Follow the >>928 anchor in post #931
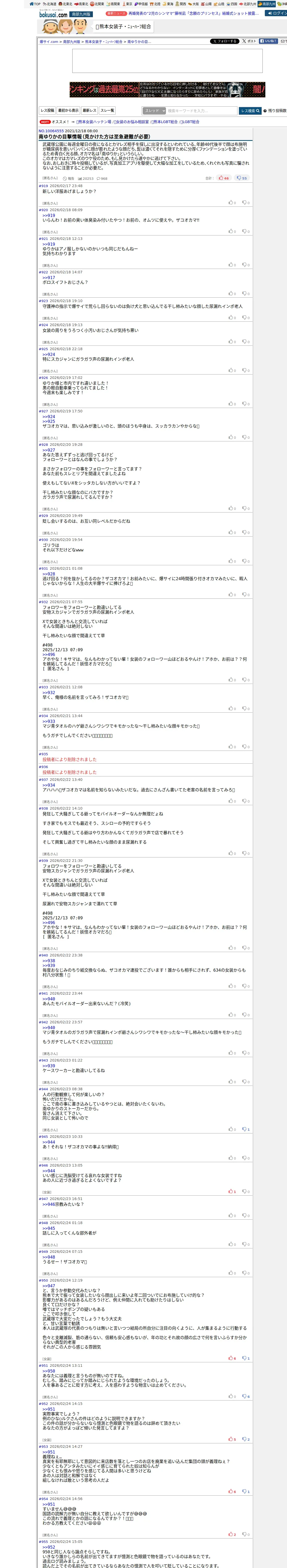This screenshot has width=287, height=1568. pos(49,574)
